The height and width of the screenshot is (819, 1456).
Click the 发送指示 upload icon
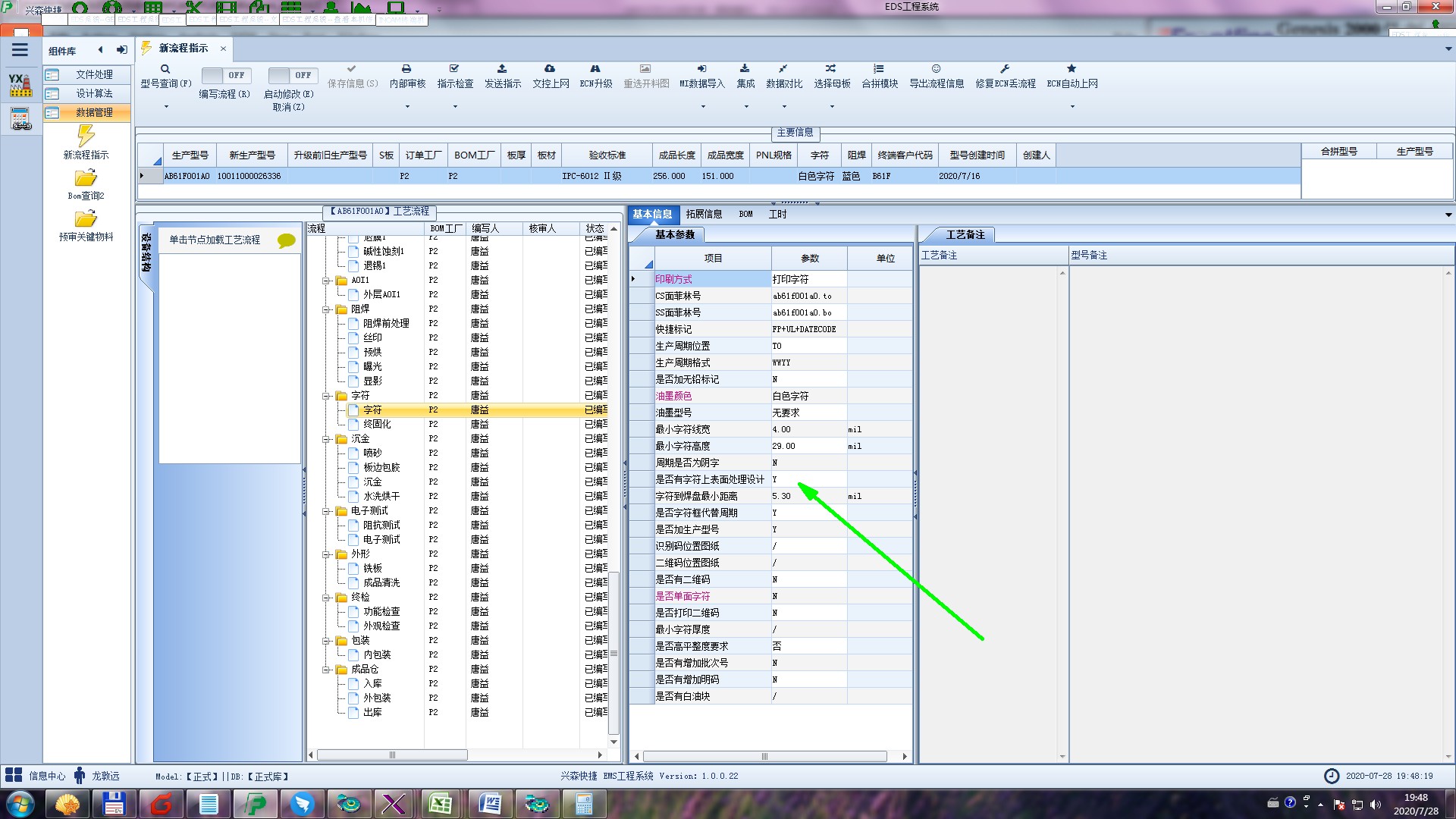pyautogui.click(x=502, y=69)
